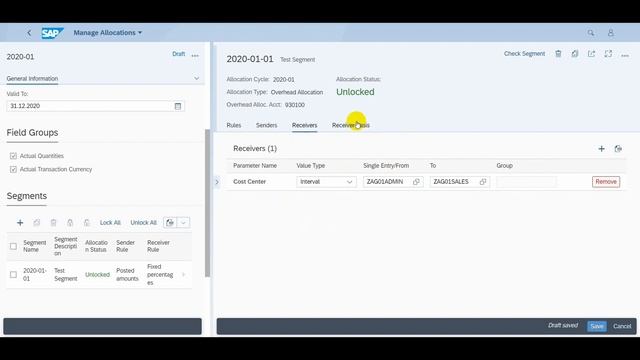Enter full screen with the expand icon
The image size is (640, 360).
[x=608, y=54]
